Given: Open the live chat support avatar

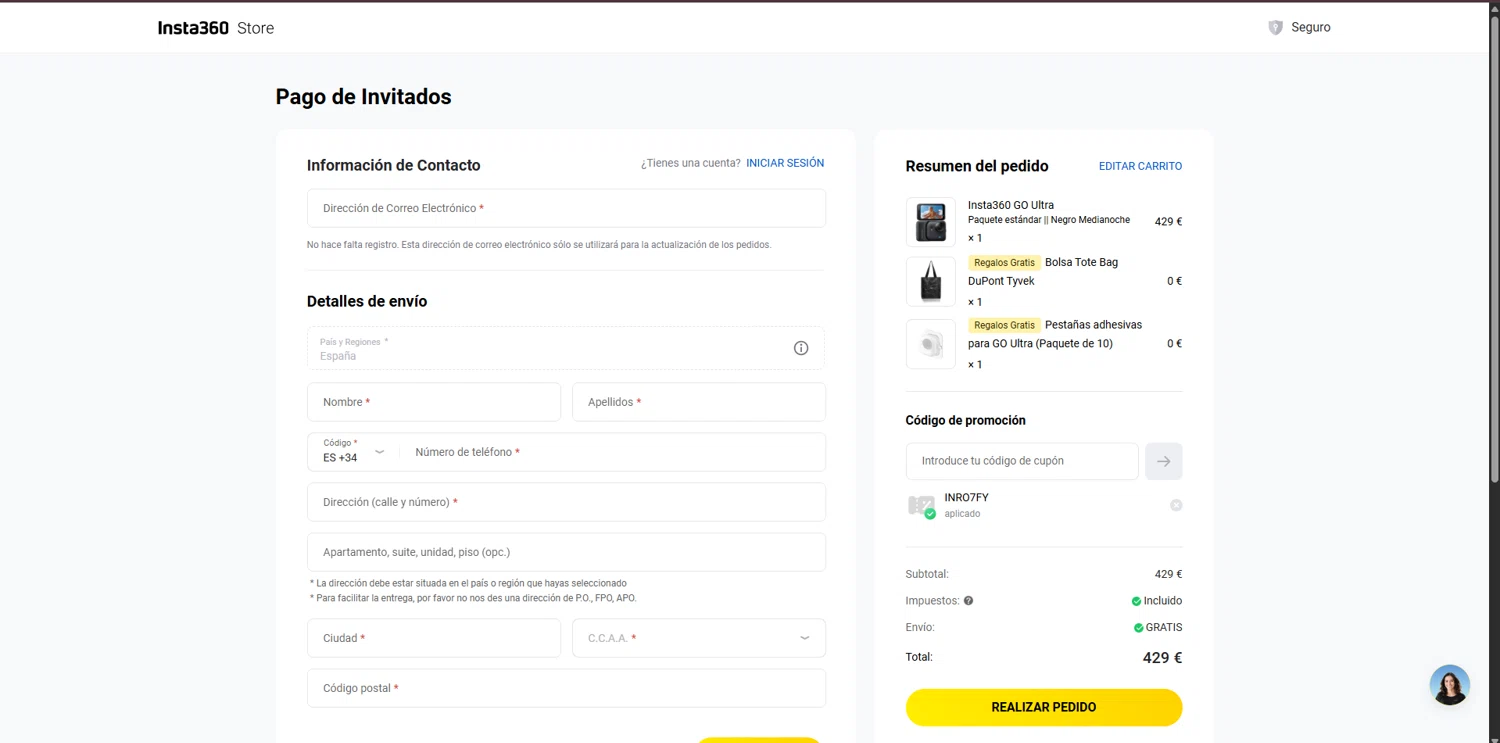Looking at the screenshot, I should (x=1449, y=685).
